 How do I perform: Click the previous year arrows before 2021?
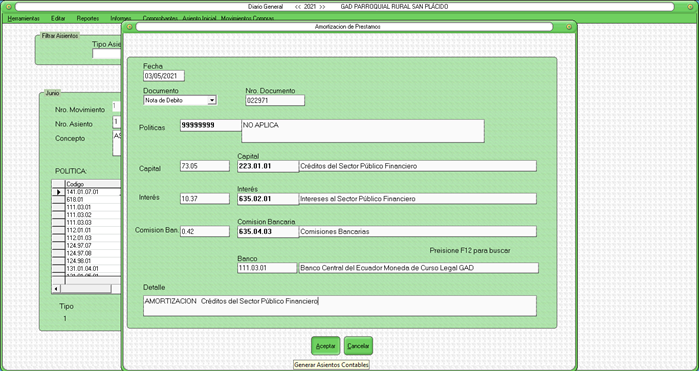pos(298,7)
